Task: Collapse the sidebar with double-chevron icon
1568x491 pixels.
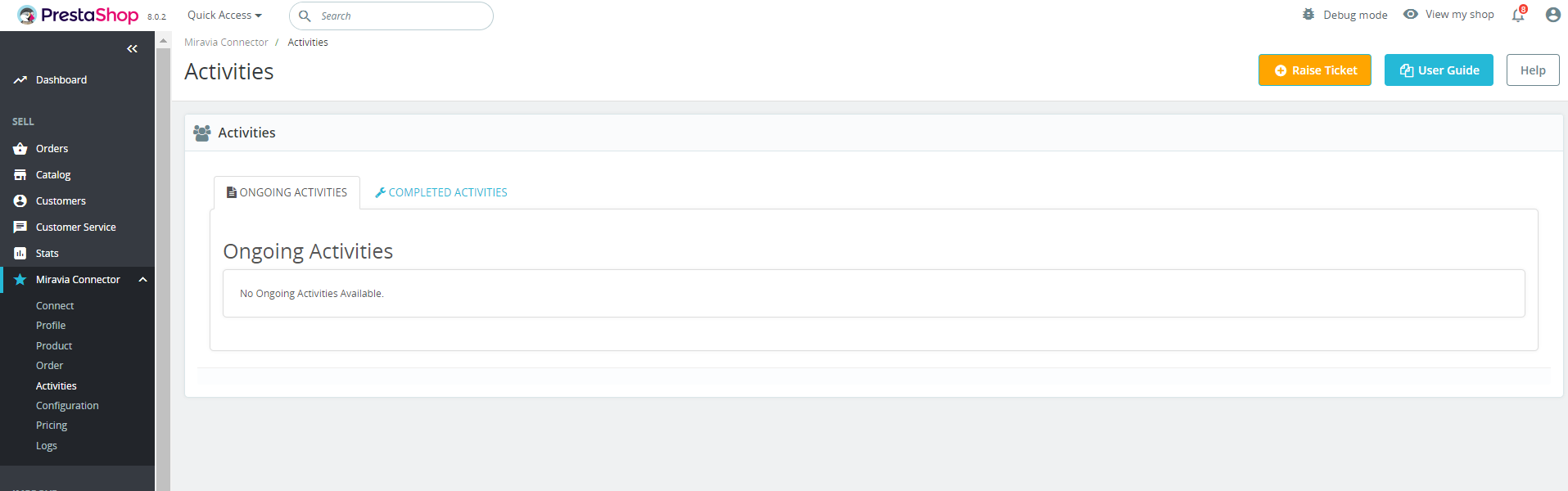Action: coord(132,49)
